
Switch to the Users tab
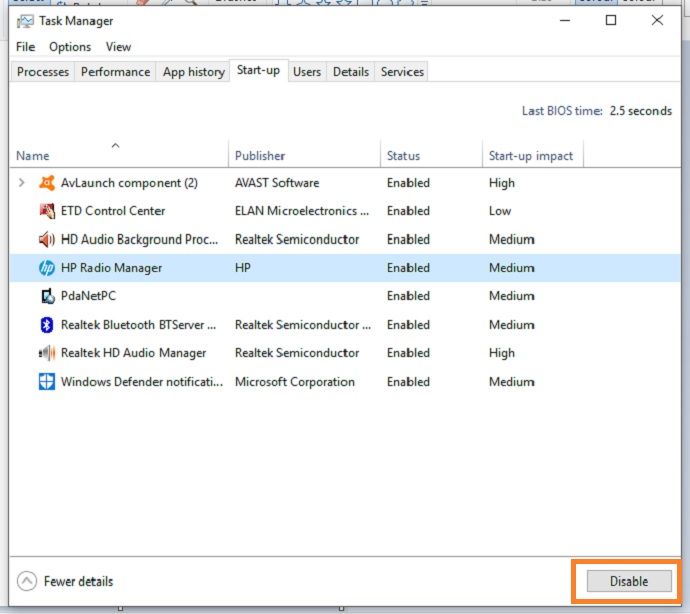(x=307, y=72)
